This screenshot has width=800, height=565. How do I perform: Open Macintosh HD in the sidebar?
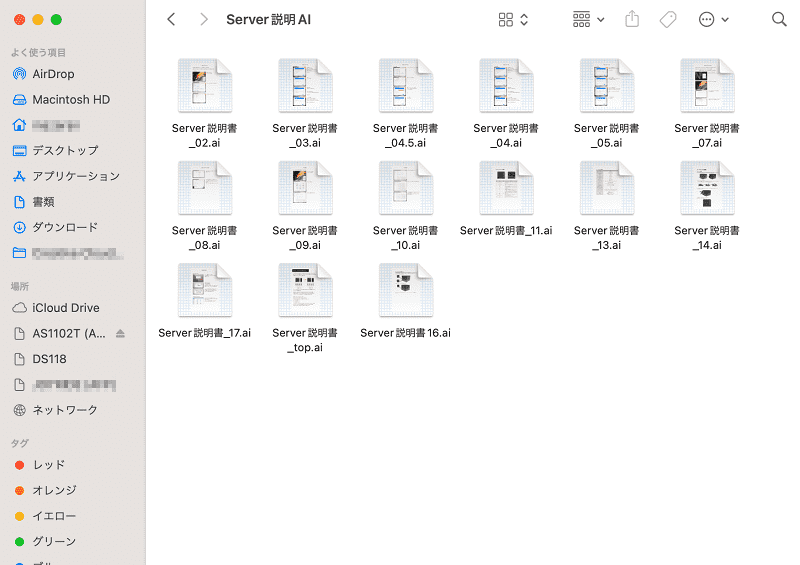tap(72, 100)
